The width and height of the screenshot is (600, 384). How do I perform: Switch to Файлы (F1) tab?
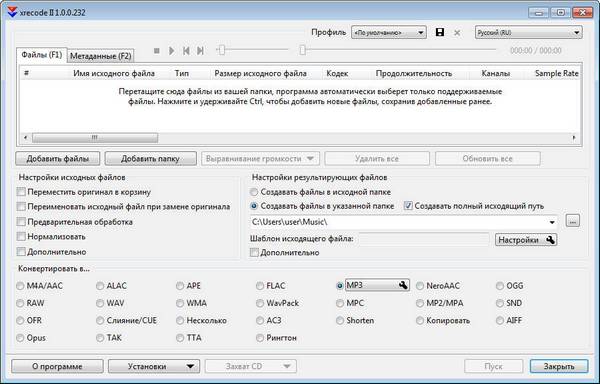click(x=42, y=55)
